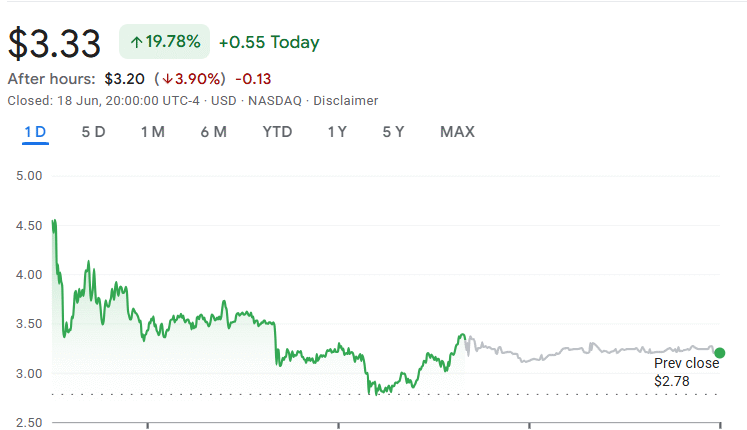Open the 6M chart view
747x430 pixels.
click(x=213, y=132)
